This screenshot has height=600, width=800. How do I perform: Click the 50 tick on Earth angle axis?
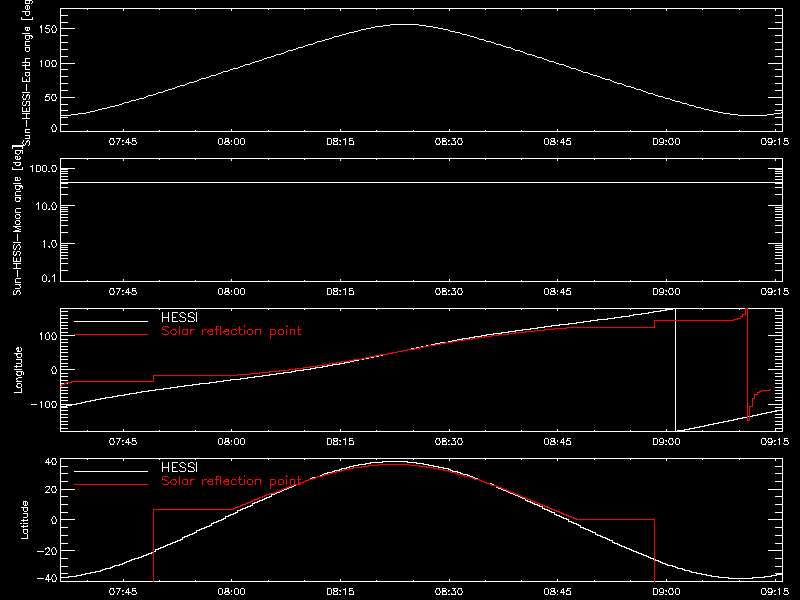tap(51, 98)
